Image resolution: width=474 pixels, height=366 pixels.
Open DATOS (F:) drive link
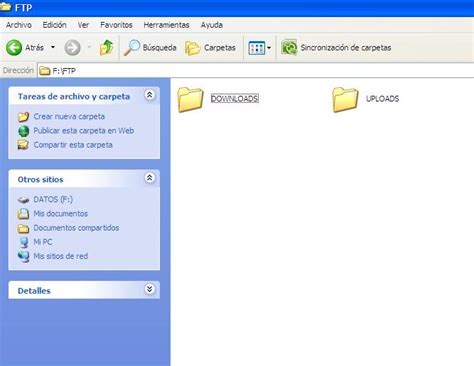tap(53, 199)
